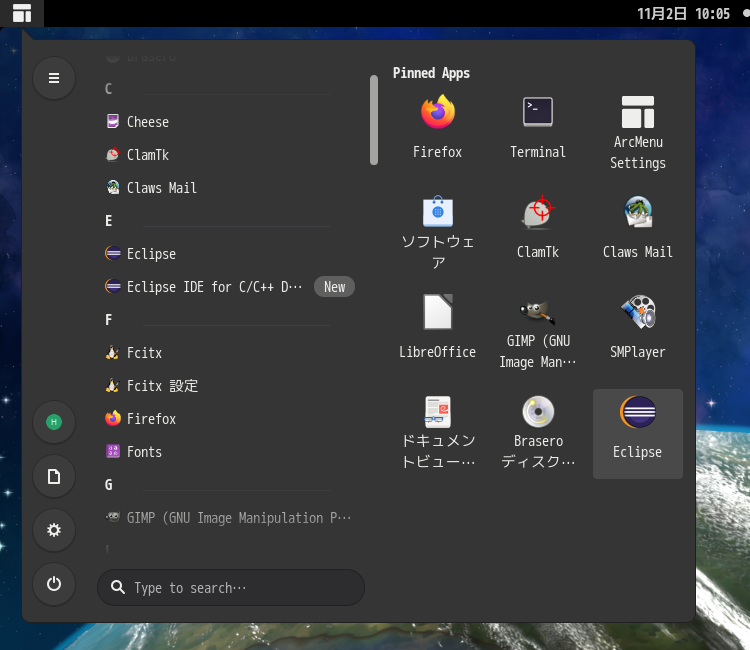Launch Eclipse from the app list
This screenshot has width=750, height=650.
tap(229, 254)
